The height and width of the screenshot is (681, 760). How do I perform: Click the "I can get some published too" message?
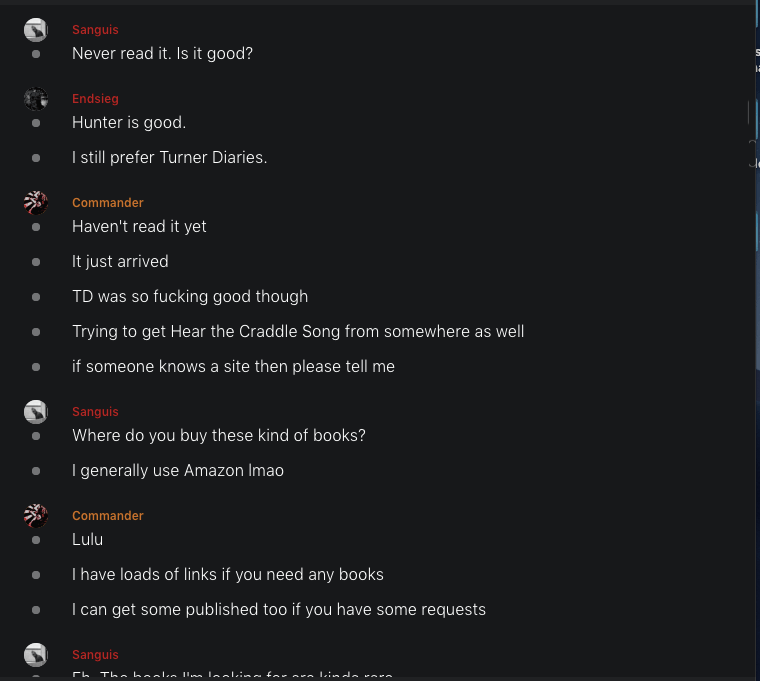pyautogui.click(x=279, y=610)
